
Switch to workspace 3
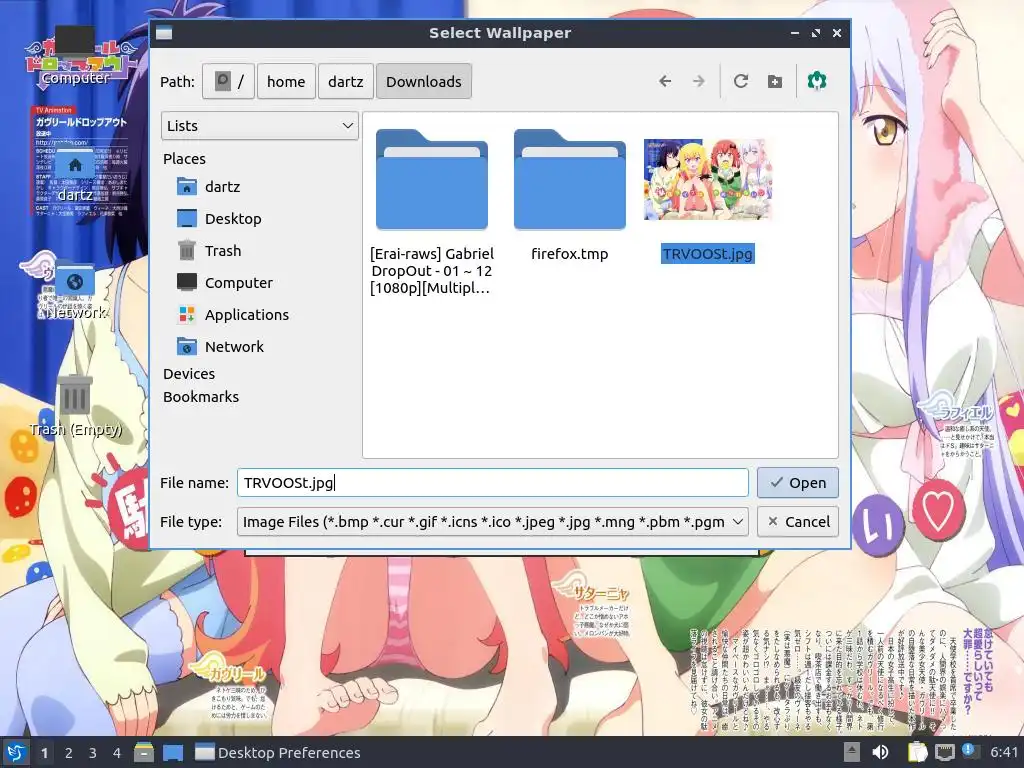coord(93,752)
